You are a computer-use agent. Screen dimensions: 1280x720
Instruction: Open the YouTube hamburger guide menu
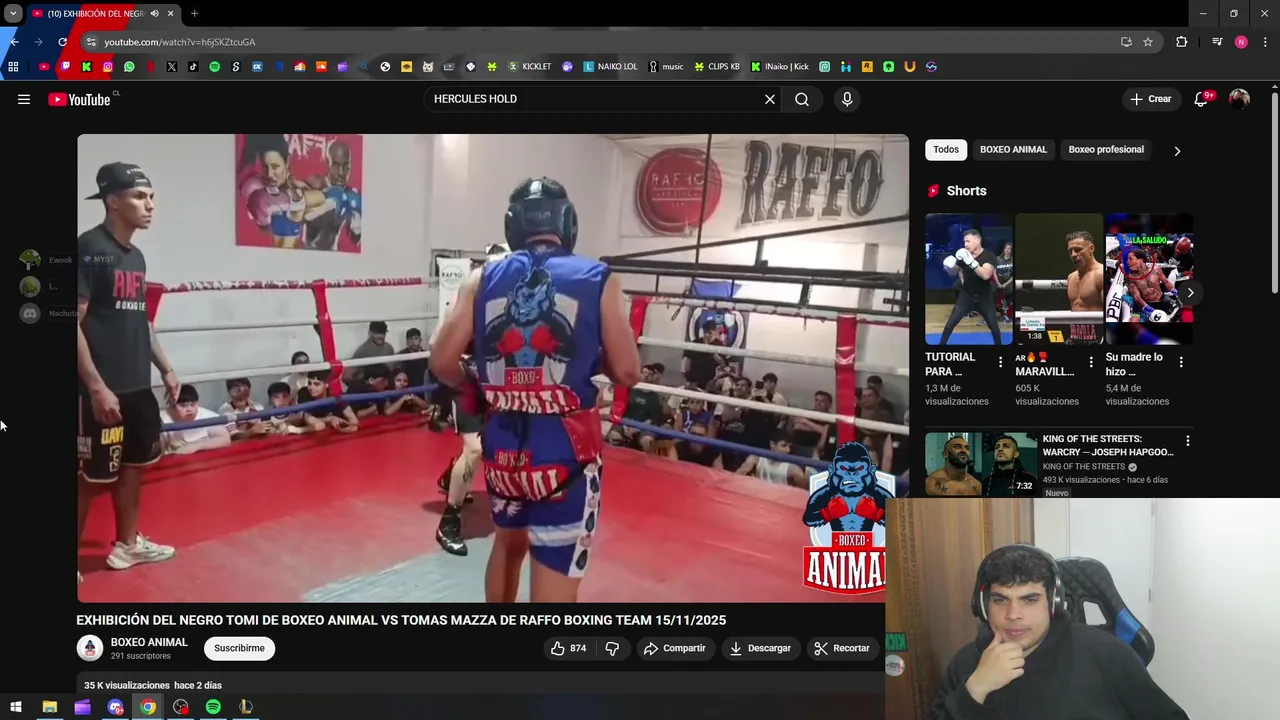[24, 99]
